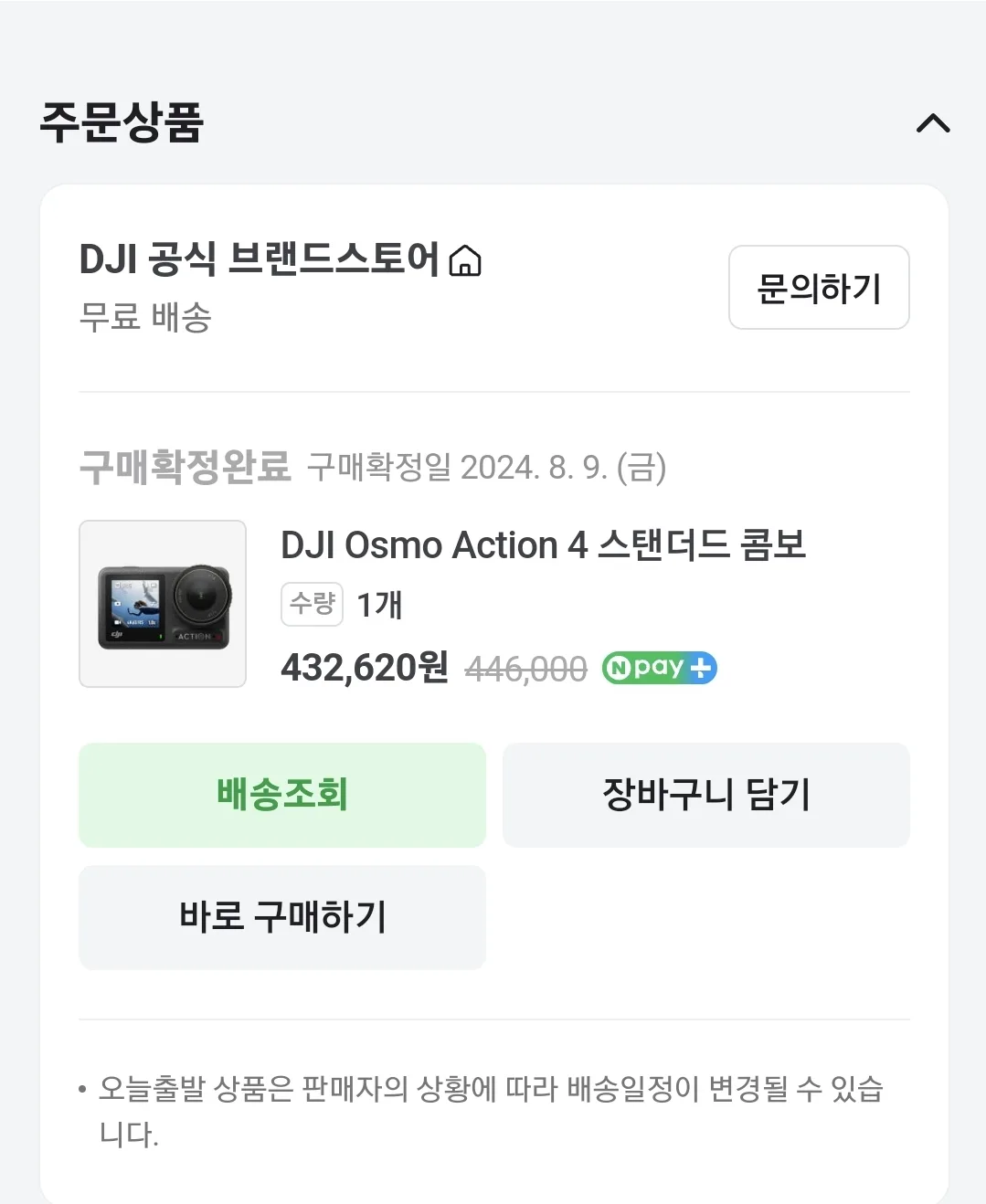Screen dimensions: 986x1204
Task: Open the DJI Osmo Action 4 product thumbnail
Action: pyautogui.click(x=163, y=604)
